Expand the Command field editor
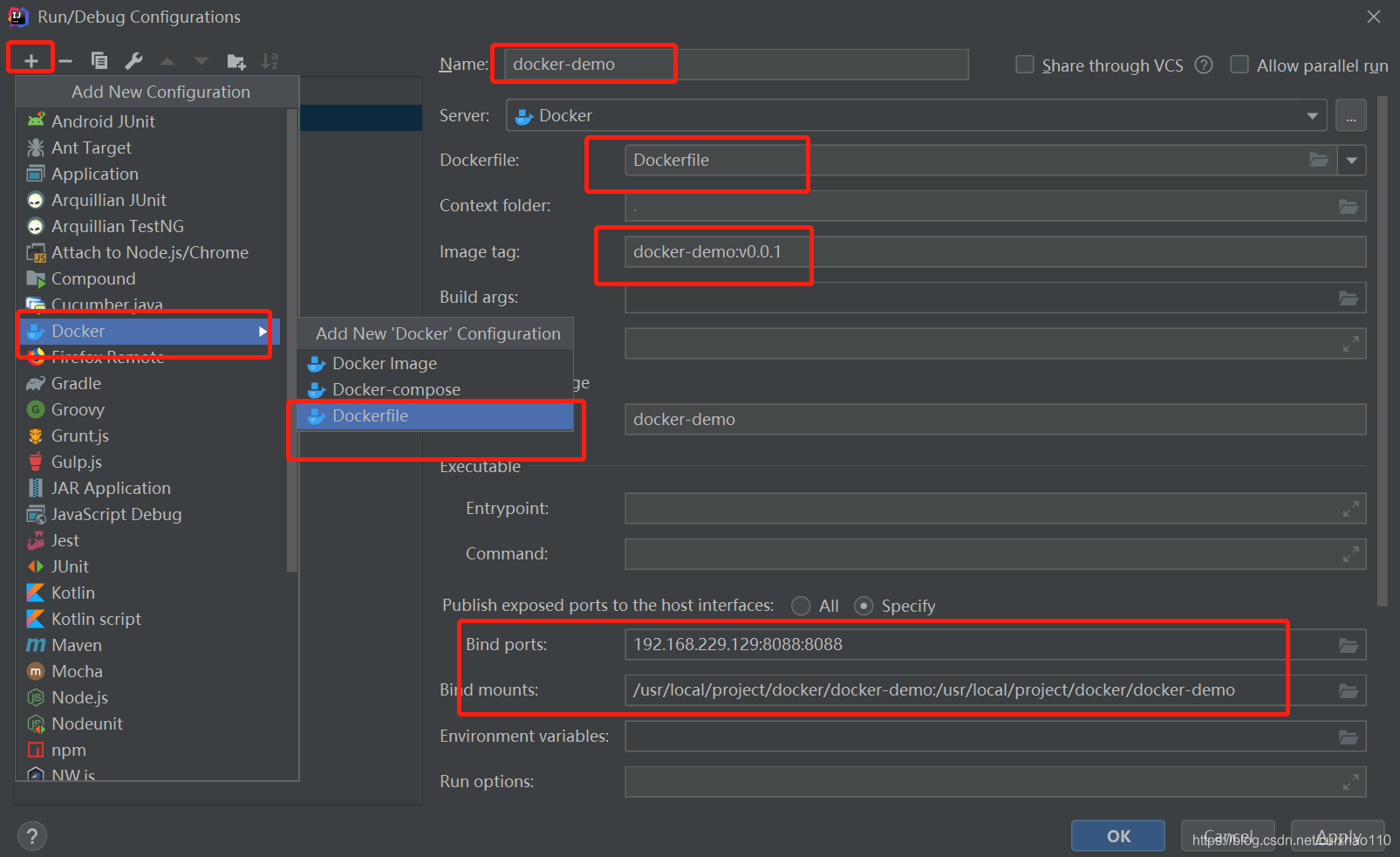The image size is (1400, 857). [x=1351, y=554]
